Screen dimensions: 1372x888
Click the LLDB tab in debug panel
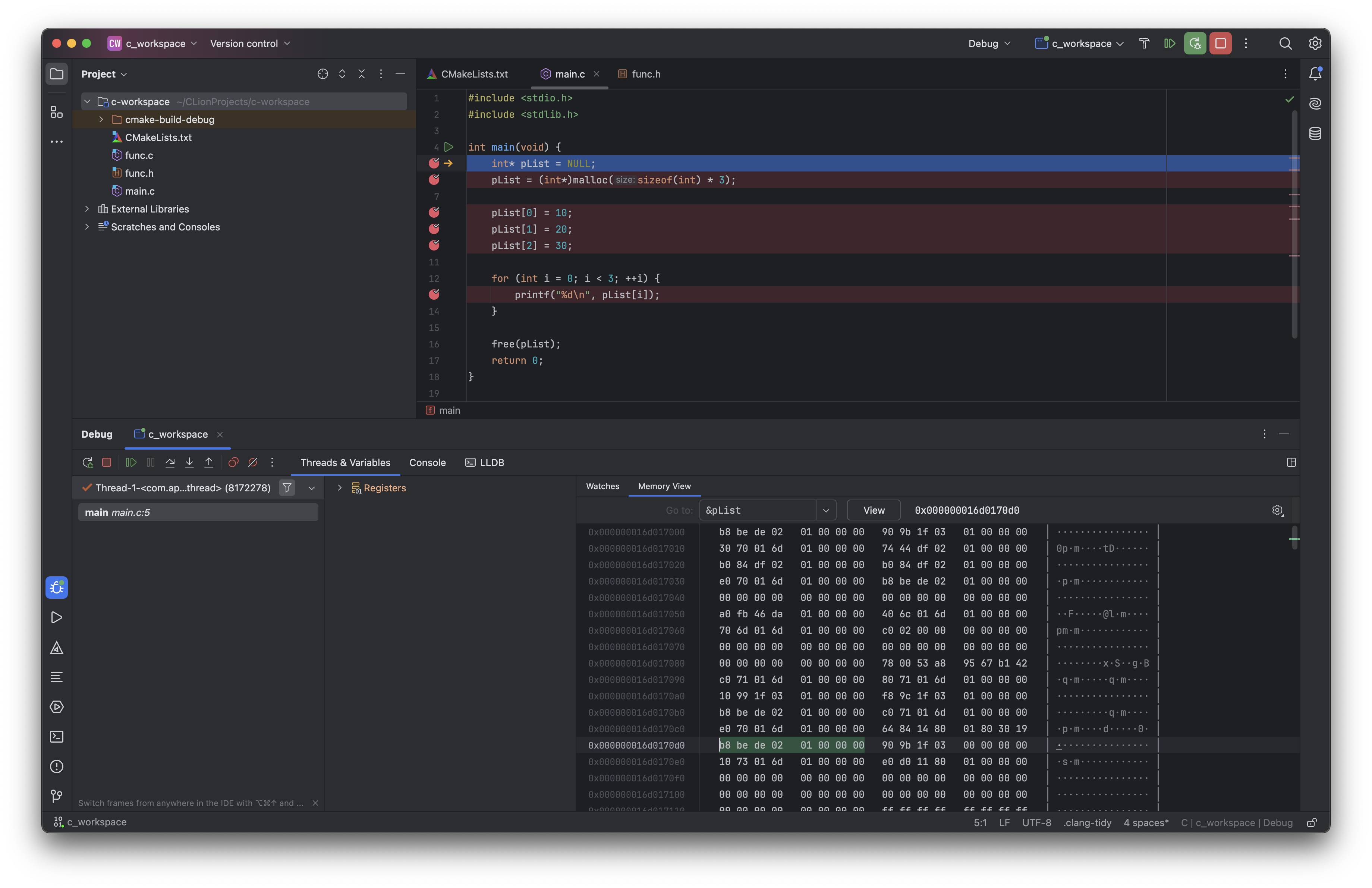(x=492, y=462)
